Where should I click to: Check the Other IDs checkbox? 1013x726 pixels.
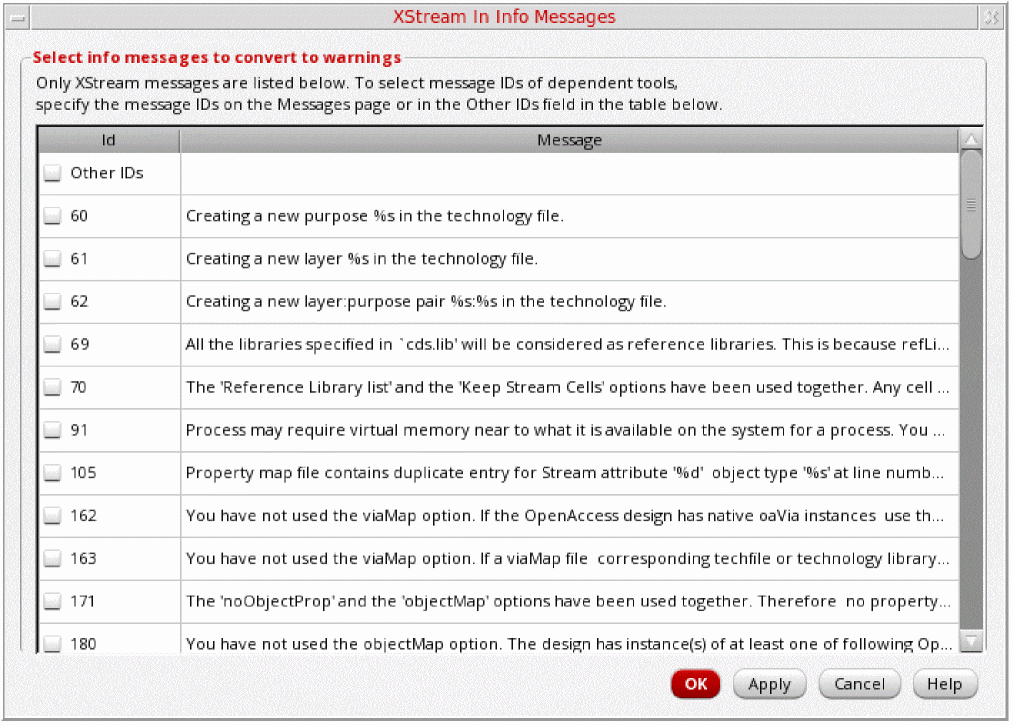pos(52,173)
